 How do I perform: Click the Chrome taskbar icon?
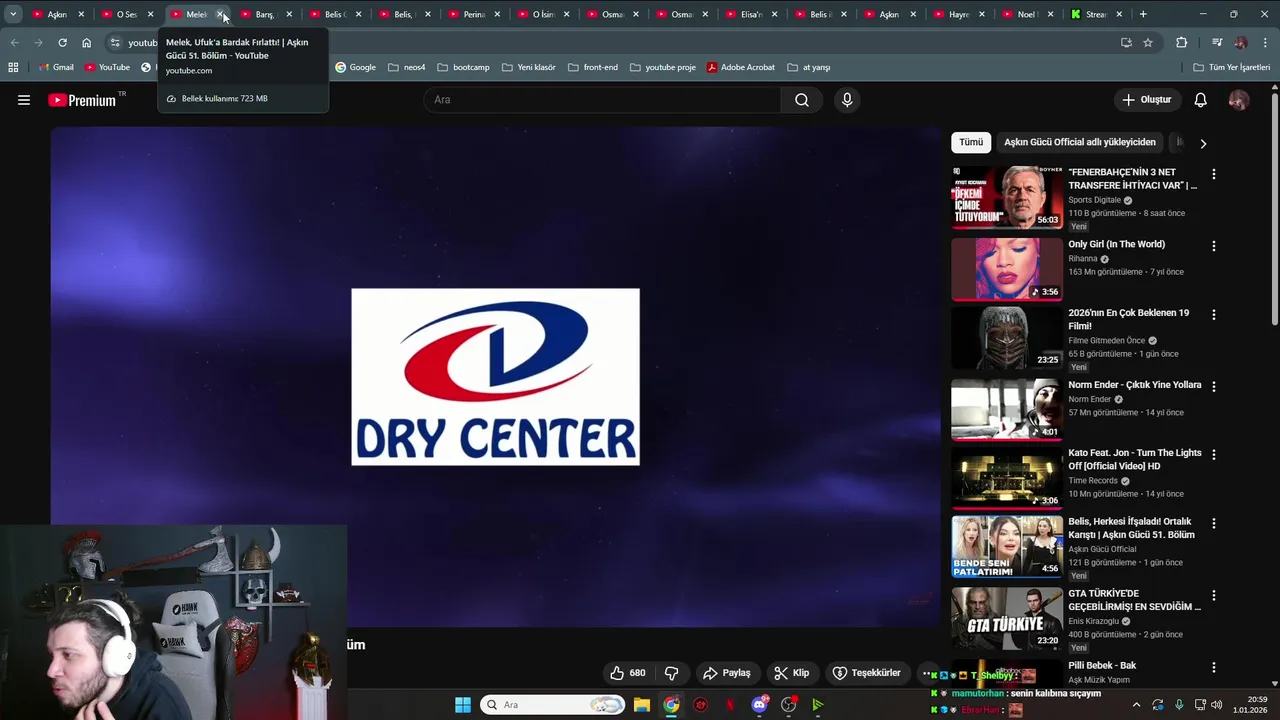pos(671,705)
